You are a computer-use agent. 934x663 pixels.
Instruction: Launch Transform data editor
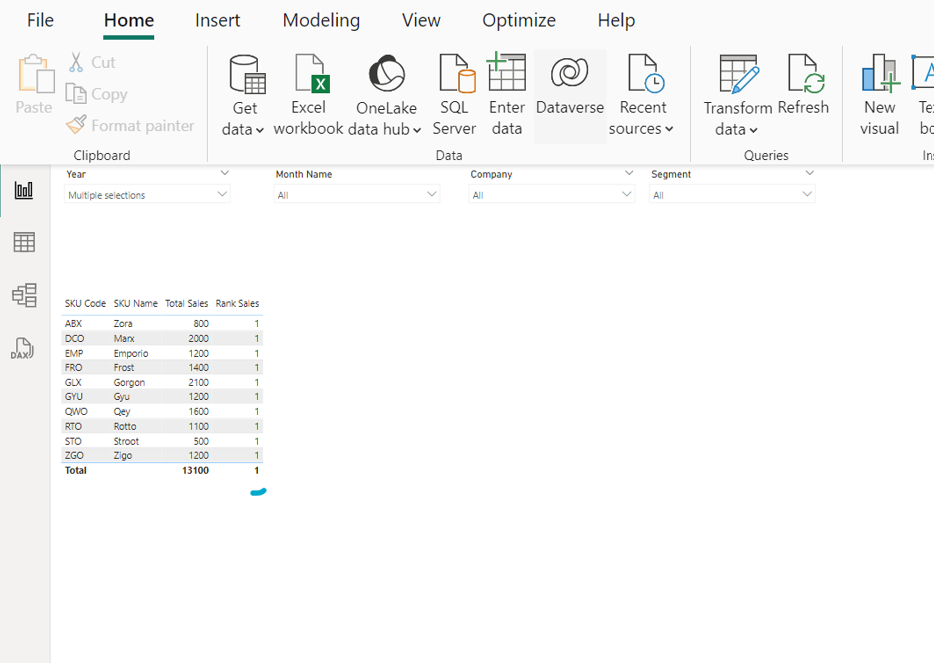737,95
